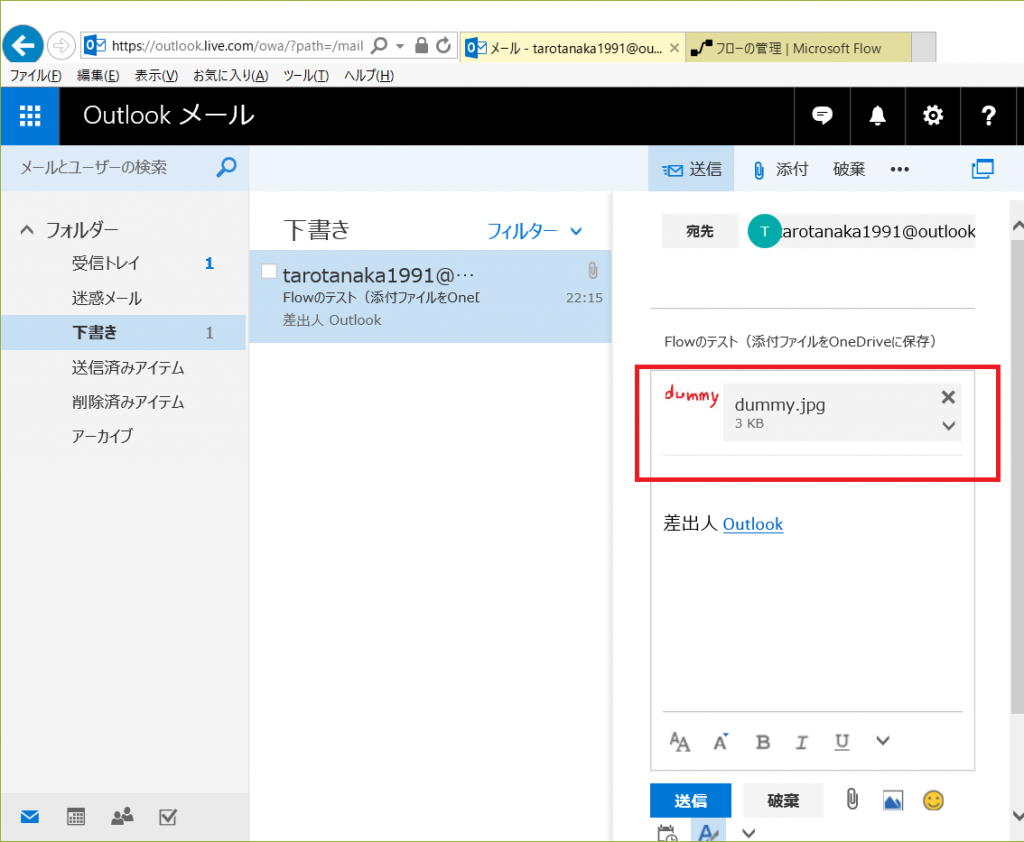Expand more formatting options chevron

tap(882, 741)
